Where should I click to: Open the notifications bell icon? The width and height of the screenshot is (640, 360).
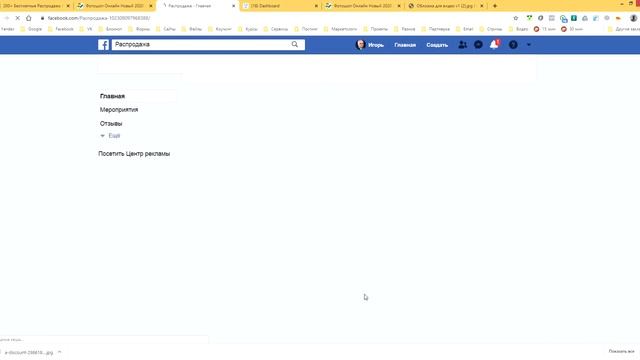click(494, 44)
